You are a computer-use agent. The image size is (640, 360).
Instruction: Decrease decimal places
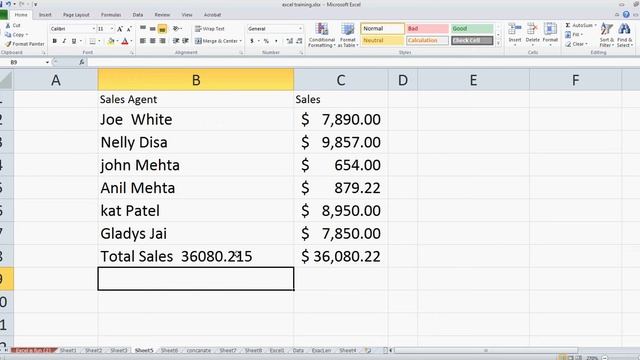click(x=299, y=41)
